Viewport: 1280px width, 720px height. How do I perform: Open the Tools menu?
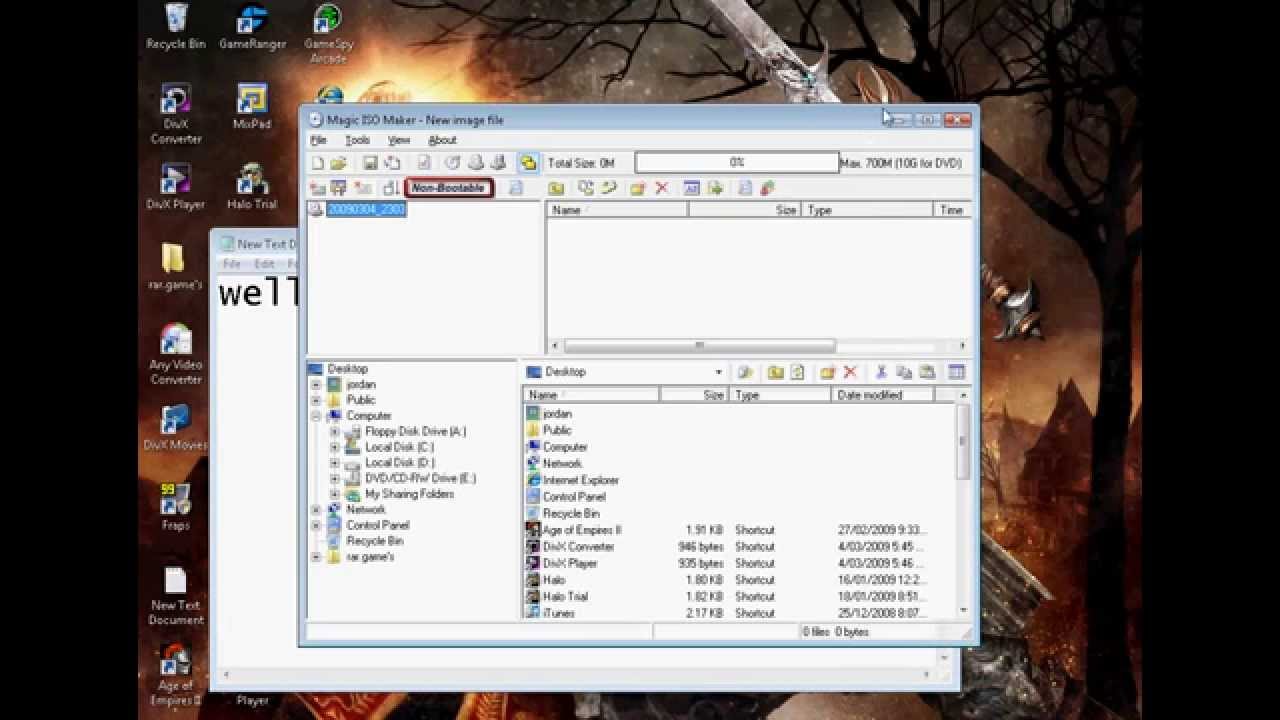[x=357, y=140]
